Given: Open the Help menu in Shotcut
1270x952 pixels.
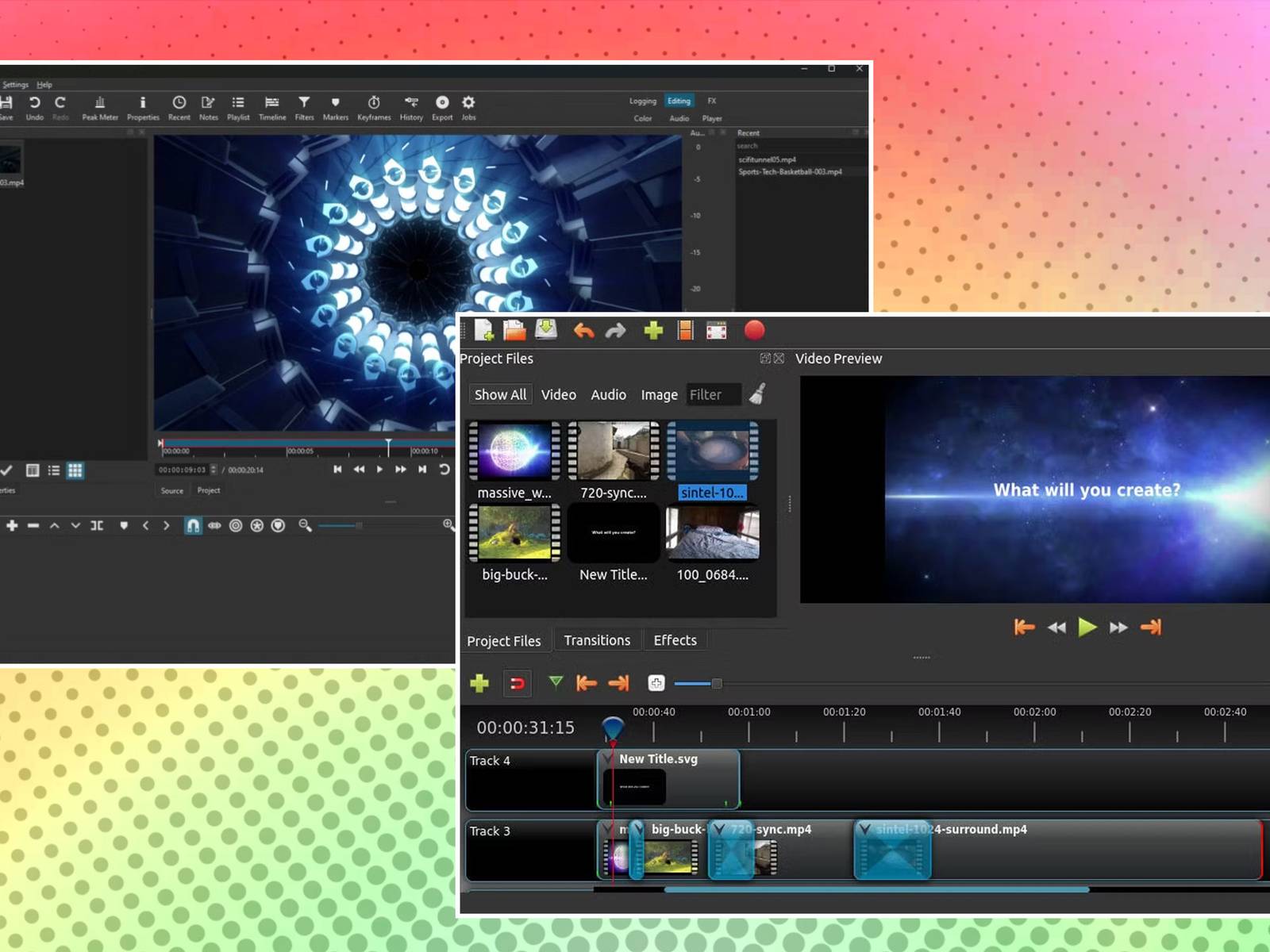Looking at the screenshot, I should click(44, 84).
